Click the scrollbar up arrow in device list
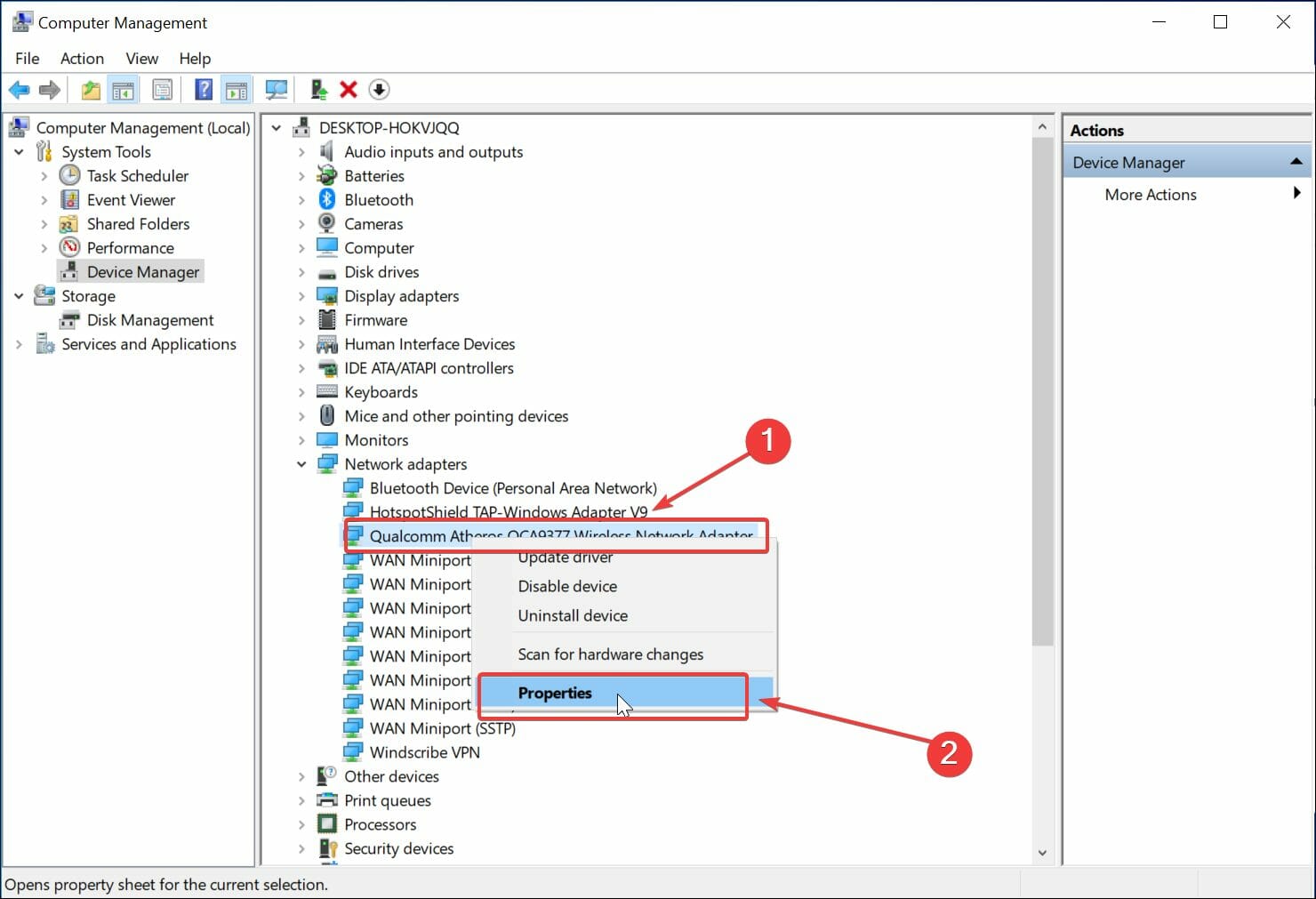Viewport: 1316px width, 899px height. (x=1042, y=127)
